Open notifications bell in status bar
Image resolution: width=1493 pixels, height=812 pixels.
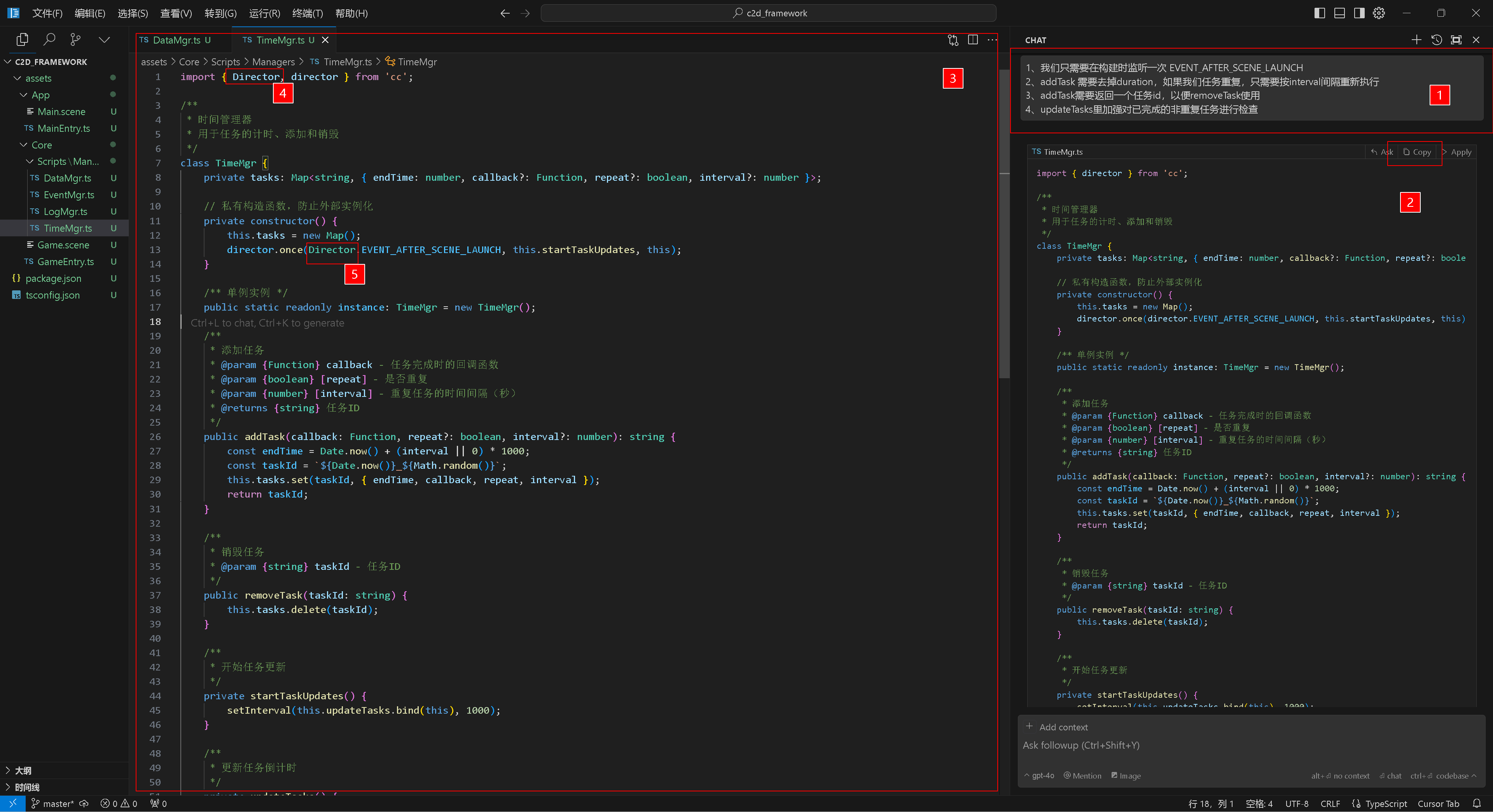pos(1476,803)
